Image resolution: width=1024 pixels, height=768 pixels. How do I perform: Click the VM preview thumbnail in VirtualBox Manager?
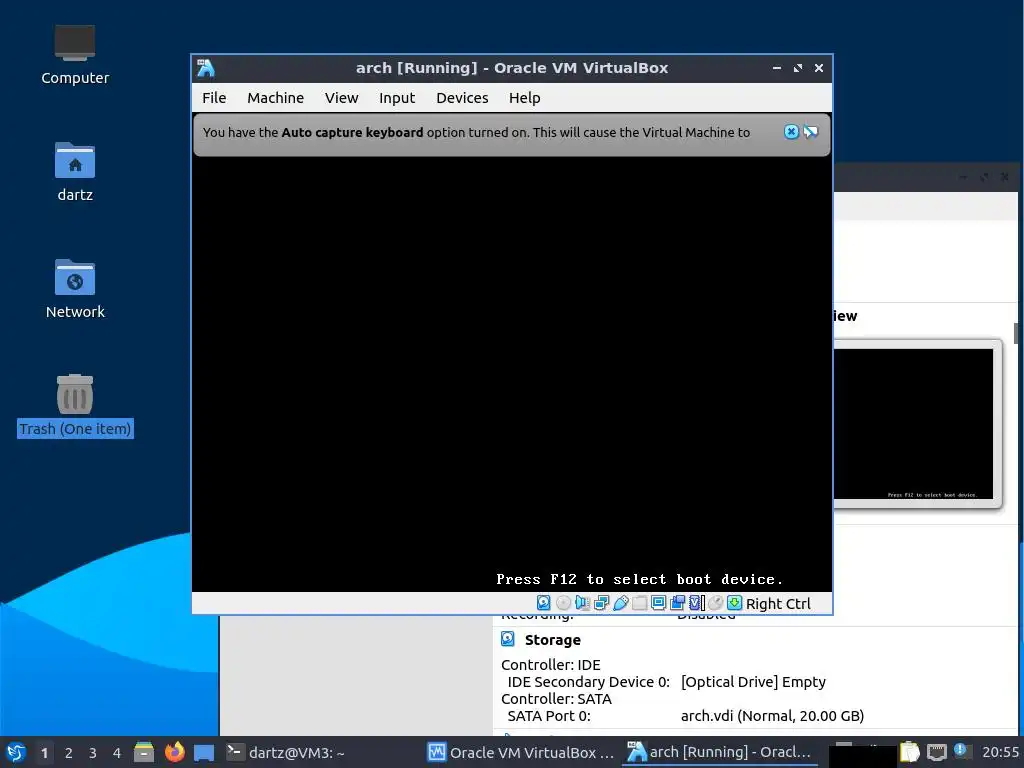(x=914, y=424)
